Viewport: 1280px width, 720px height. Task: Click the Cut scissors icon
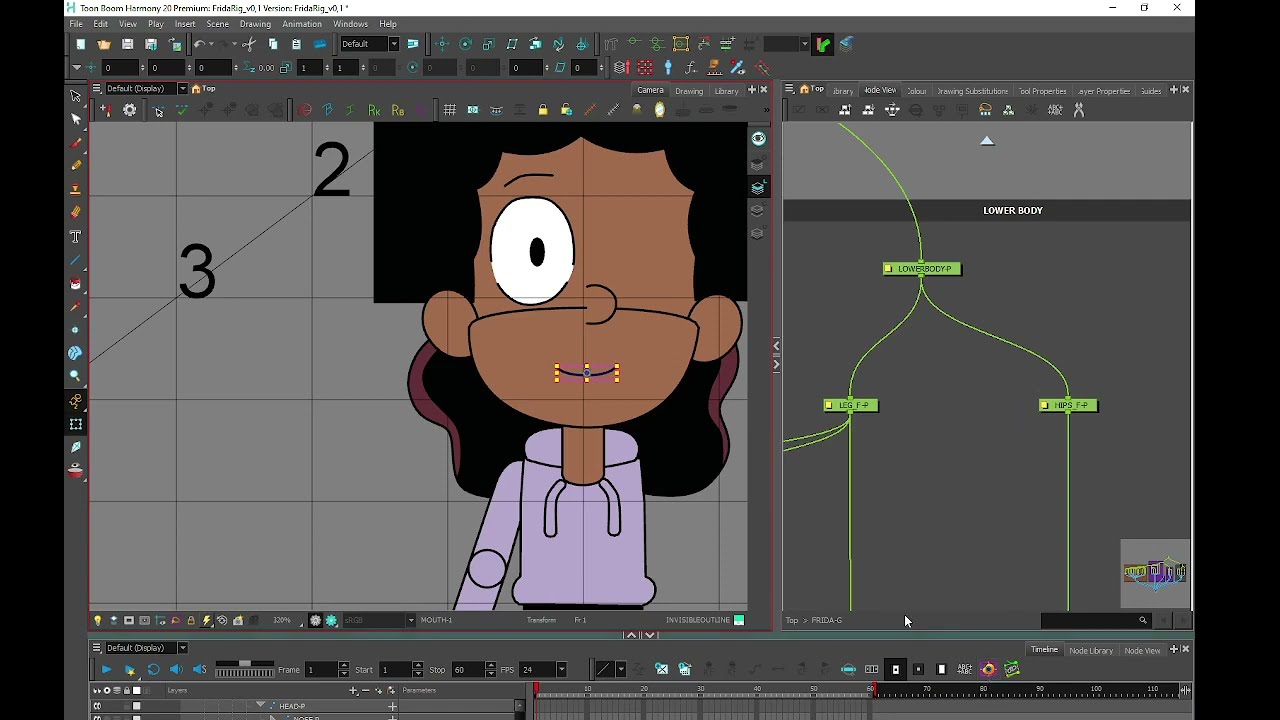[x=249, y=44]
